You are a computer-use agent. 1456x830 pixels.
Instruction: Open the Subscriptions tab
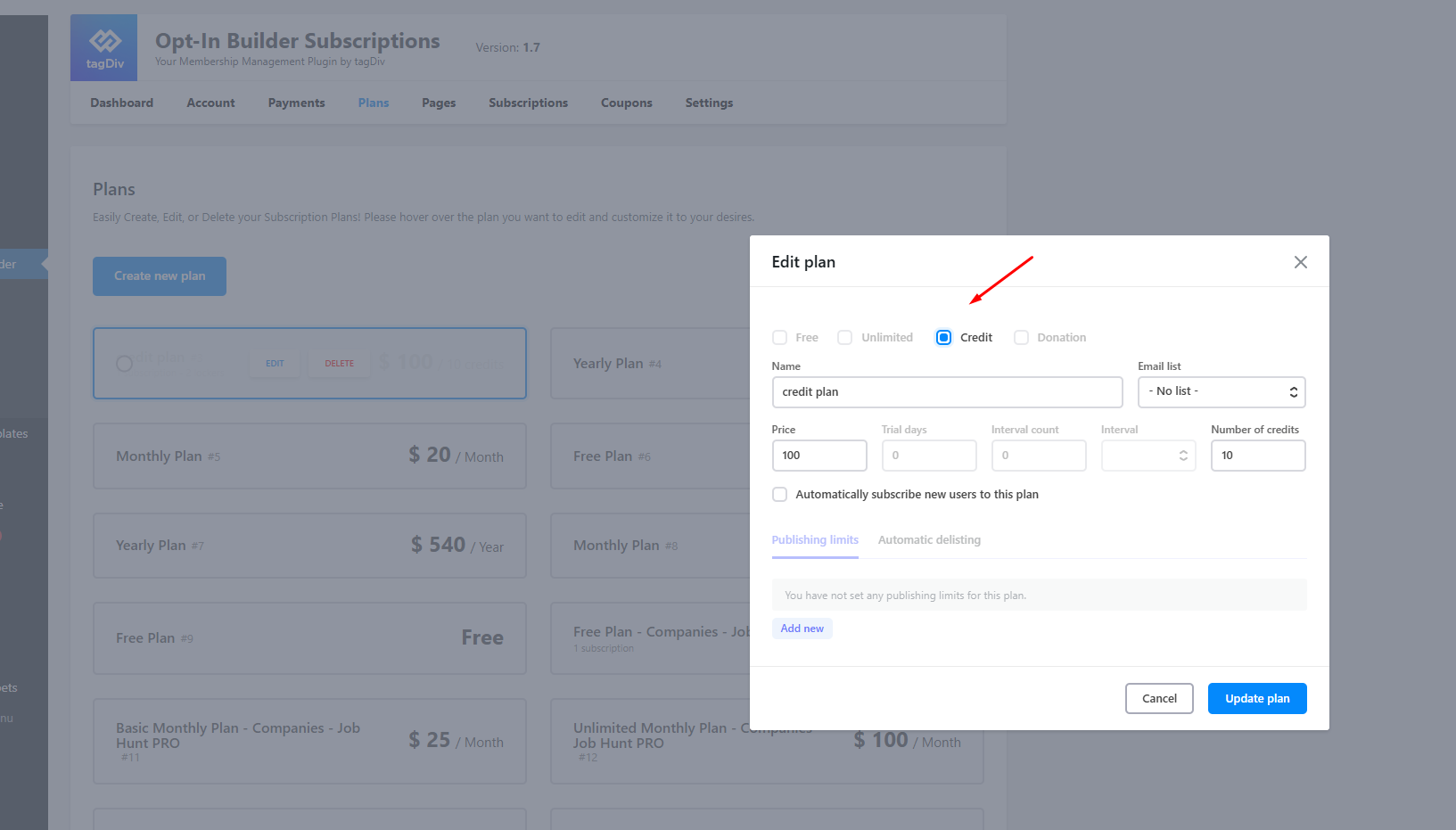tap(528, 103)
